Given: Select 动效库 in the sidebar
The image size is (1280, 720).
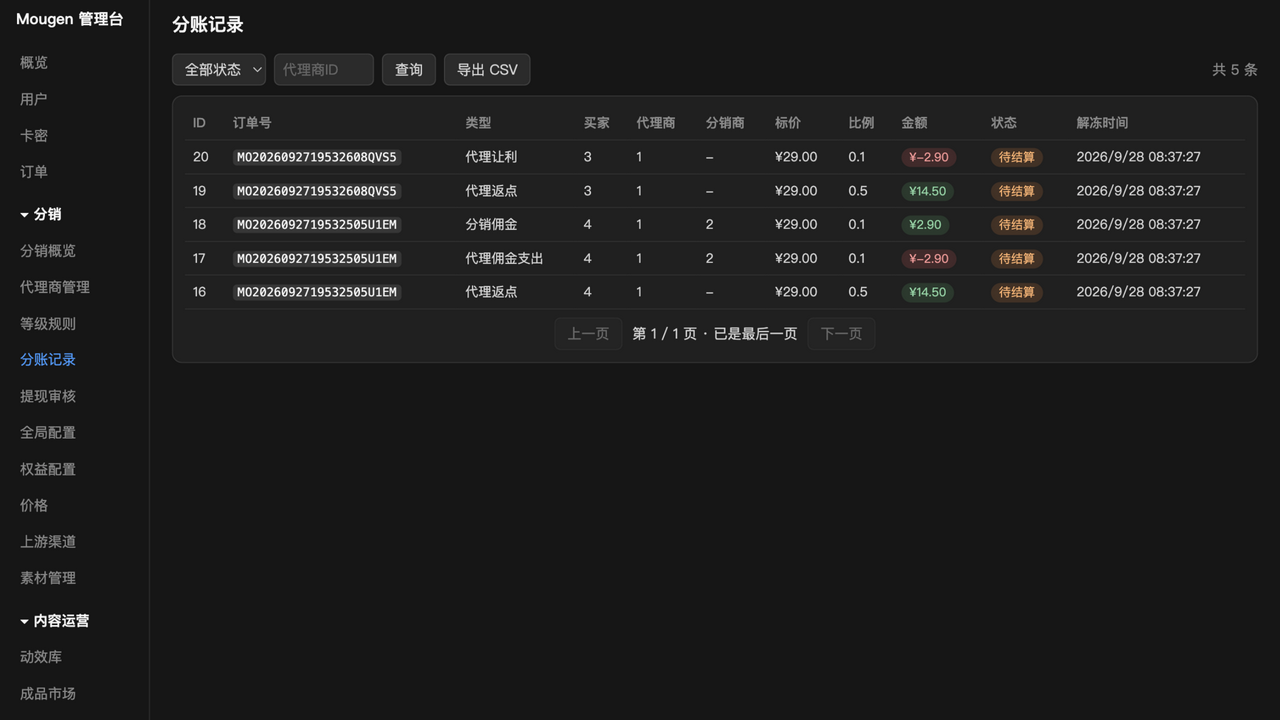Looking at the screenshot, I should [x=41, y=657].
